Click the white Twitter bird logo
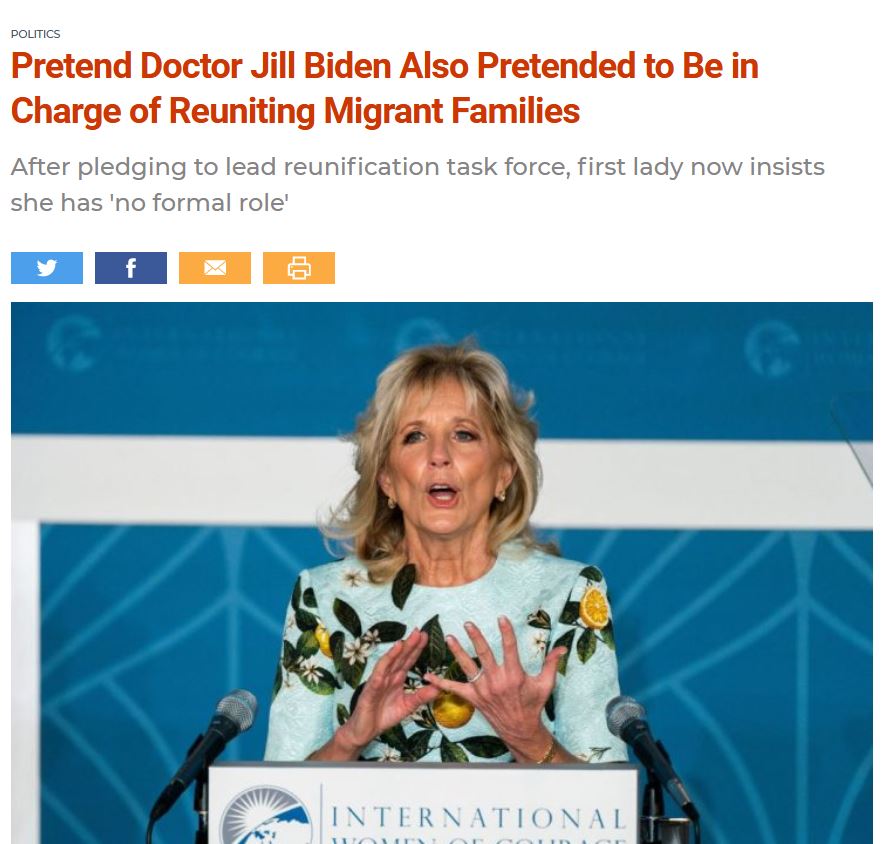Screen dimensions: 890x844 47,268
